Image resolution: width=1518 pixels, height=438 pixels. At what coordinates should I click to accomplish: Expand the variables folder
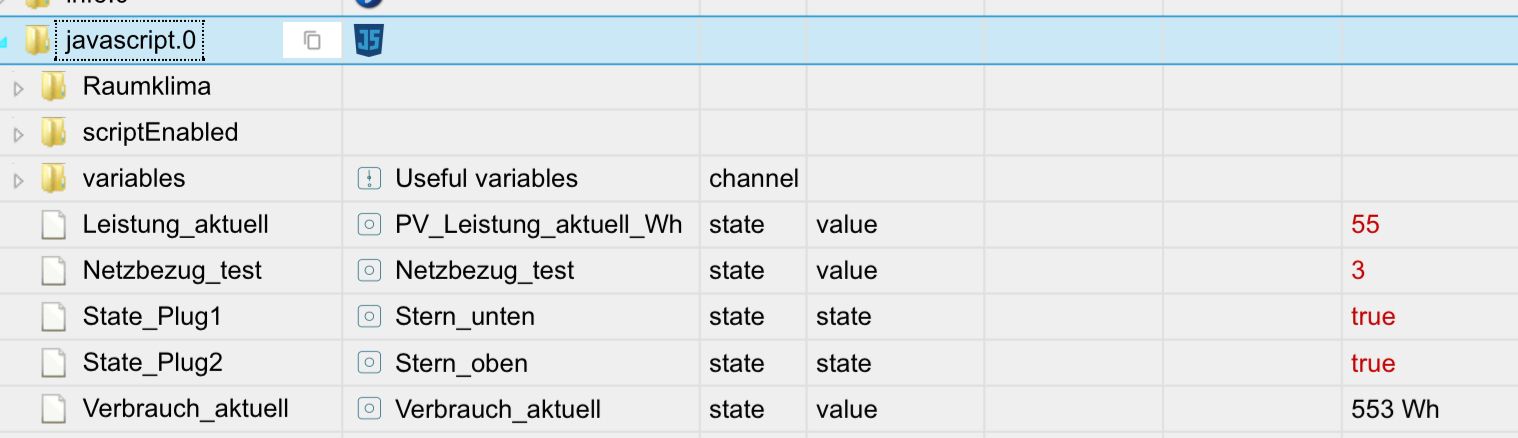[18, 181]
